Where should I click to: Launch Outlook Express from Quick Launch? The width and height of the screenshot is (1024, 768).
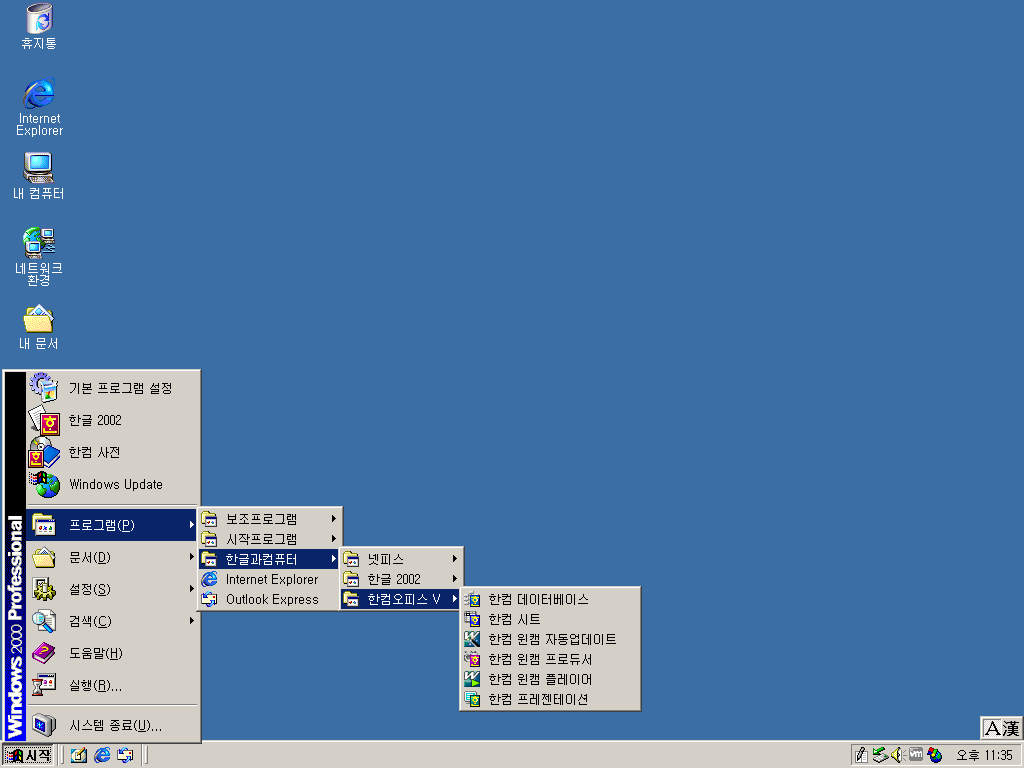[125, 756]
